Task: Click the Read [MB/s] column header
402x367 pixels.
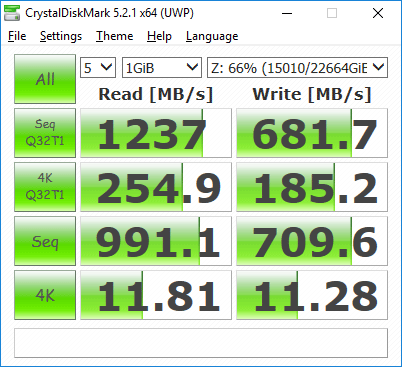Action: (156, 94)
